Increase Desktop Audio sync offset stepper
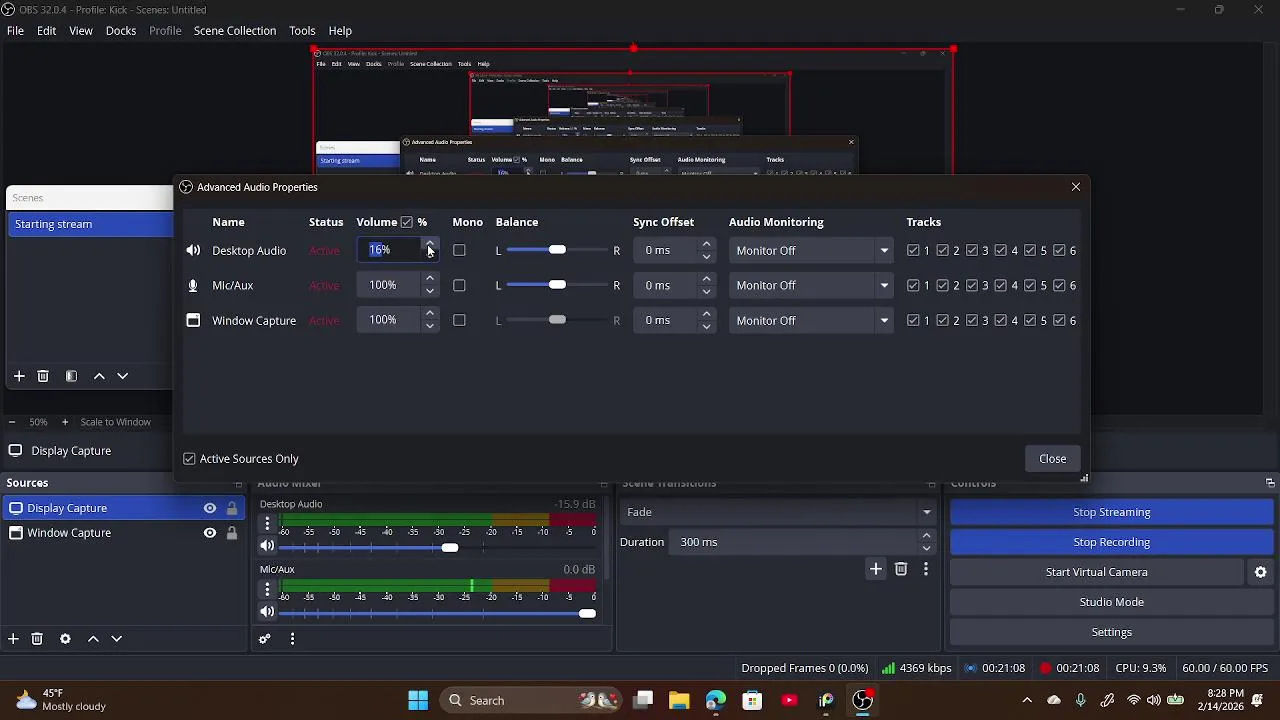The width and height of the screenshot is (1280, 720). 706,244
